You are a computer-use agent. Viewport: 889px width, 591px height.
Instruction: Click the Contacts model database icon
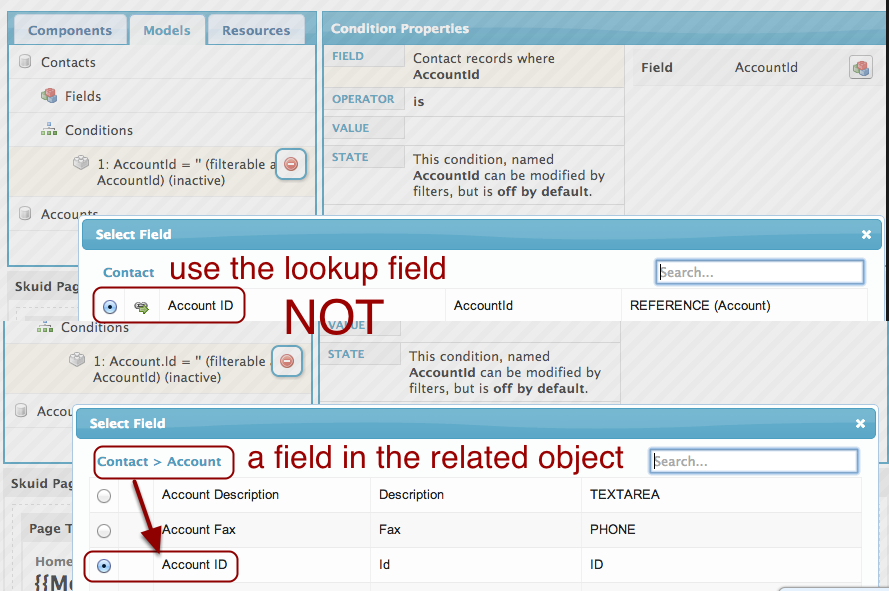(x=25, y=63)
